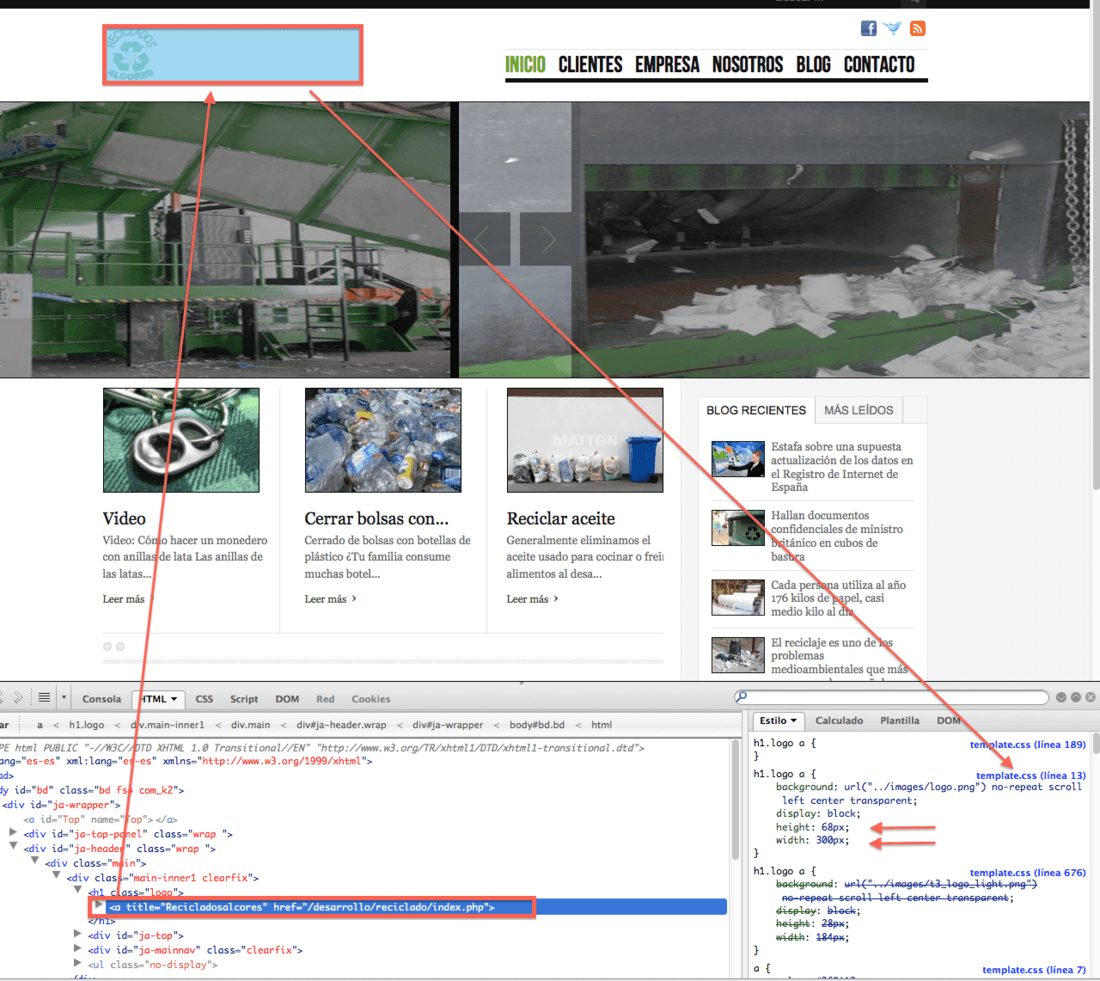Select the MÁS LEÍDOS tab
Image resolution: width=1100 pixels, height=981 pixels.
tap(859, 411)
